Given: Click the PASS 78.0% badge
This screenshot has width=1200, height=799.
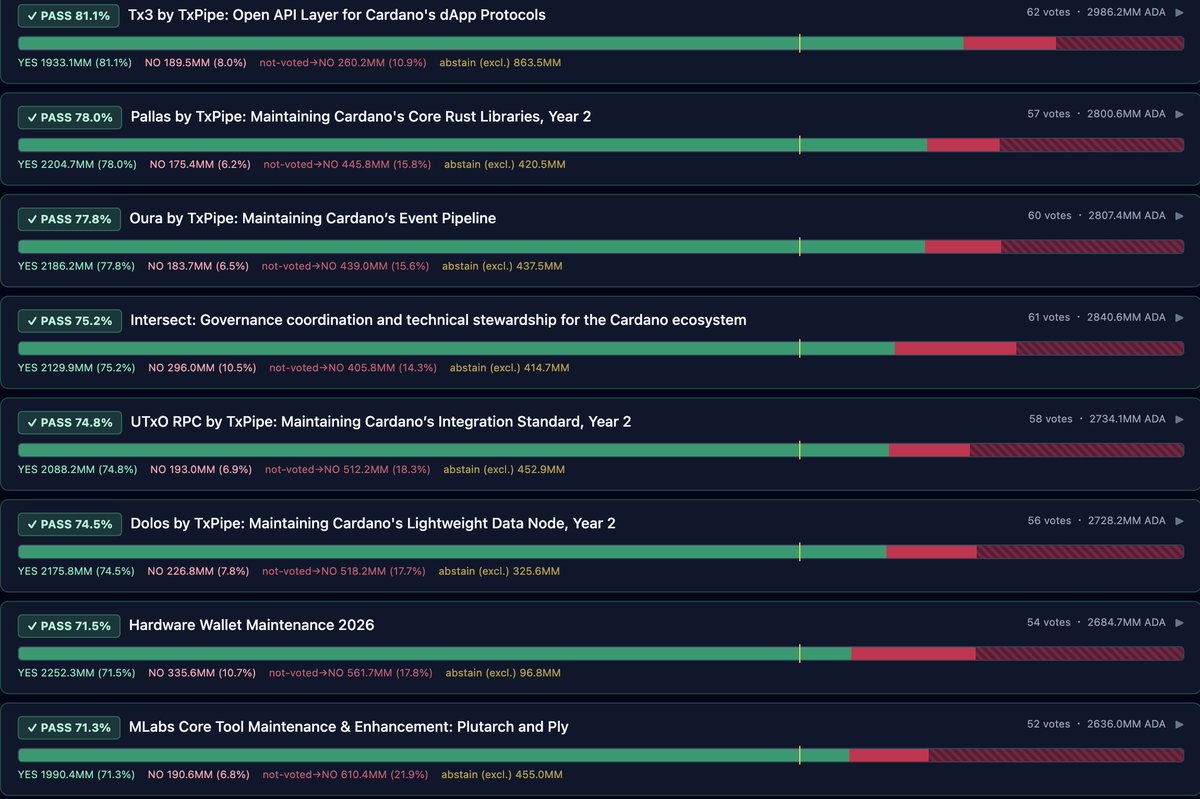Looking at the screenshot, I should point(70,117).
